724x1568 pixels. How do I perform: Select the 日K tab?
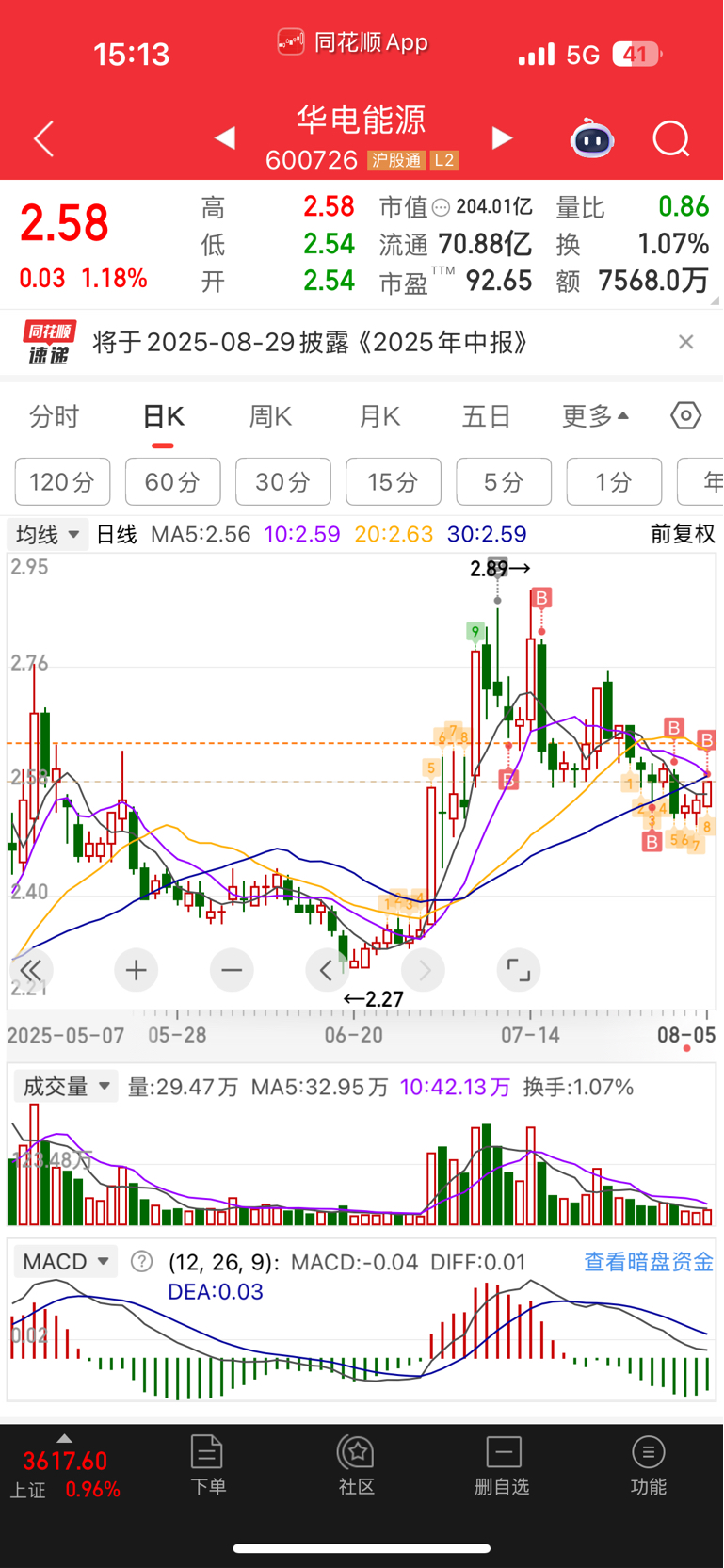163,416
